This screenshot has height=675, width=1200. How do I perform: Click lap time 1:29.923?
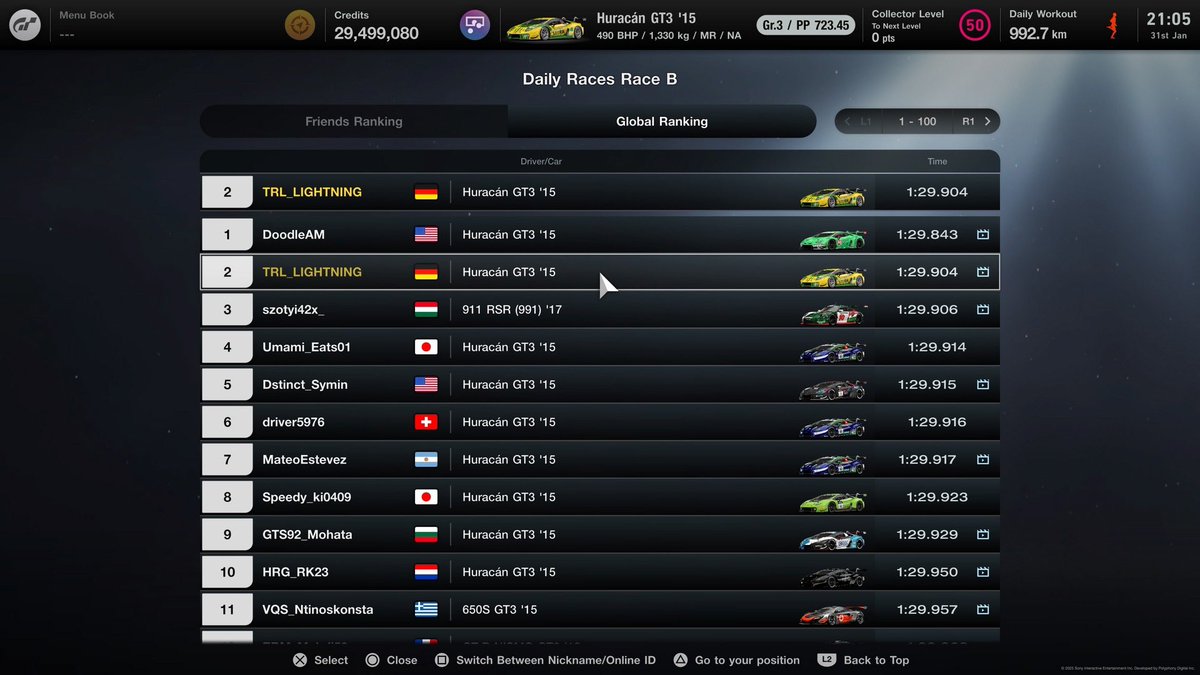(x=937, y=497)
